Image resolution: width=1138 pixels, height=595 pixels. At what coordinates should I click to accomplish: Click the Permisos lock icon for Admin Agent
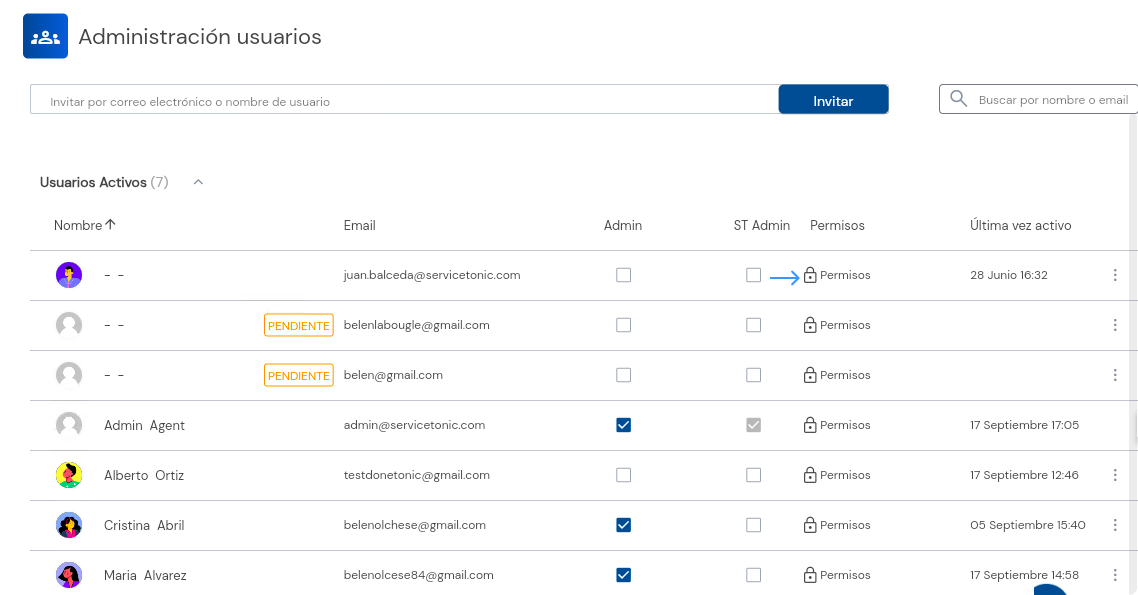(810, 425)
